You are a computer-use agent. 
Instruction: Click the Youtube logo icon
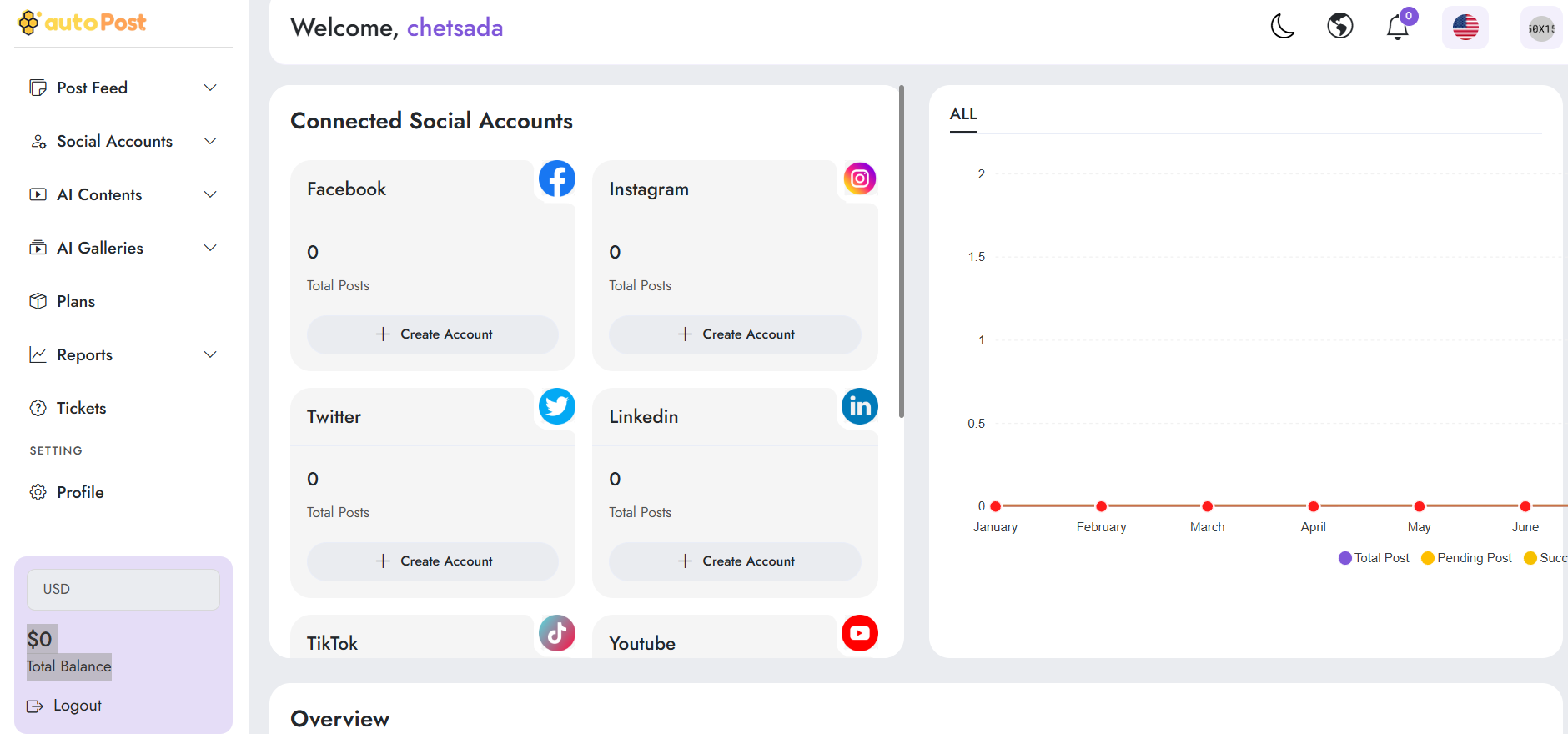click(x=860, y=633)
